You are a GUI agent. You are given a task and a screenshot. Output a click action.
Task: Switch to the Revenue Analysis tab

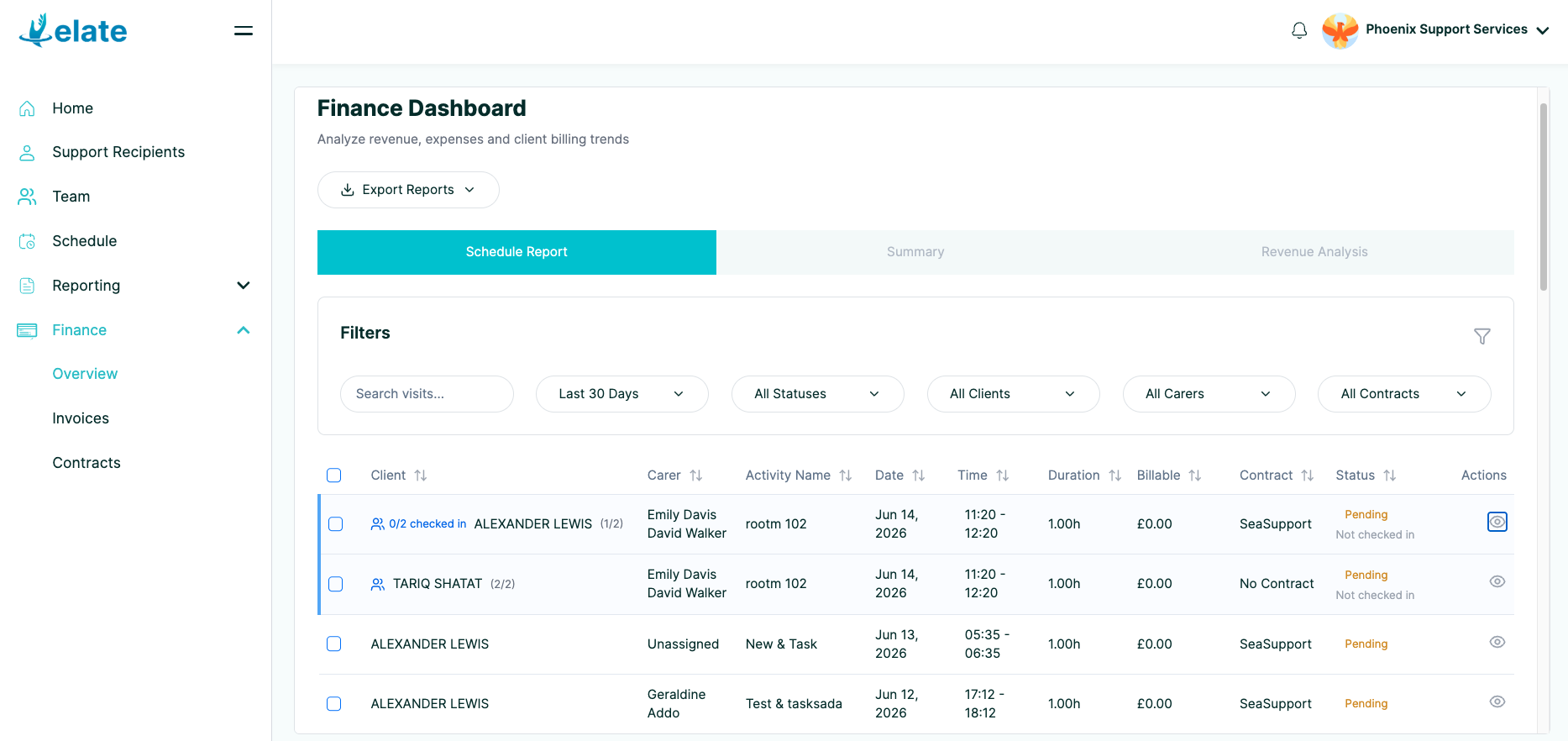coord(1314,252)
